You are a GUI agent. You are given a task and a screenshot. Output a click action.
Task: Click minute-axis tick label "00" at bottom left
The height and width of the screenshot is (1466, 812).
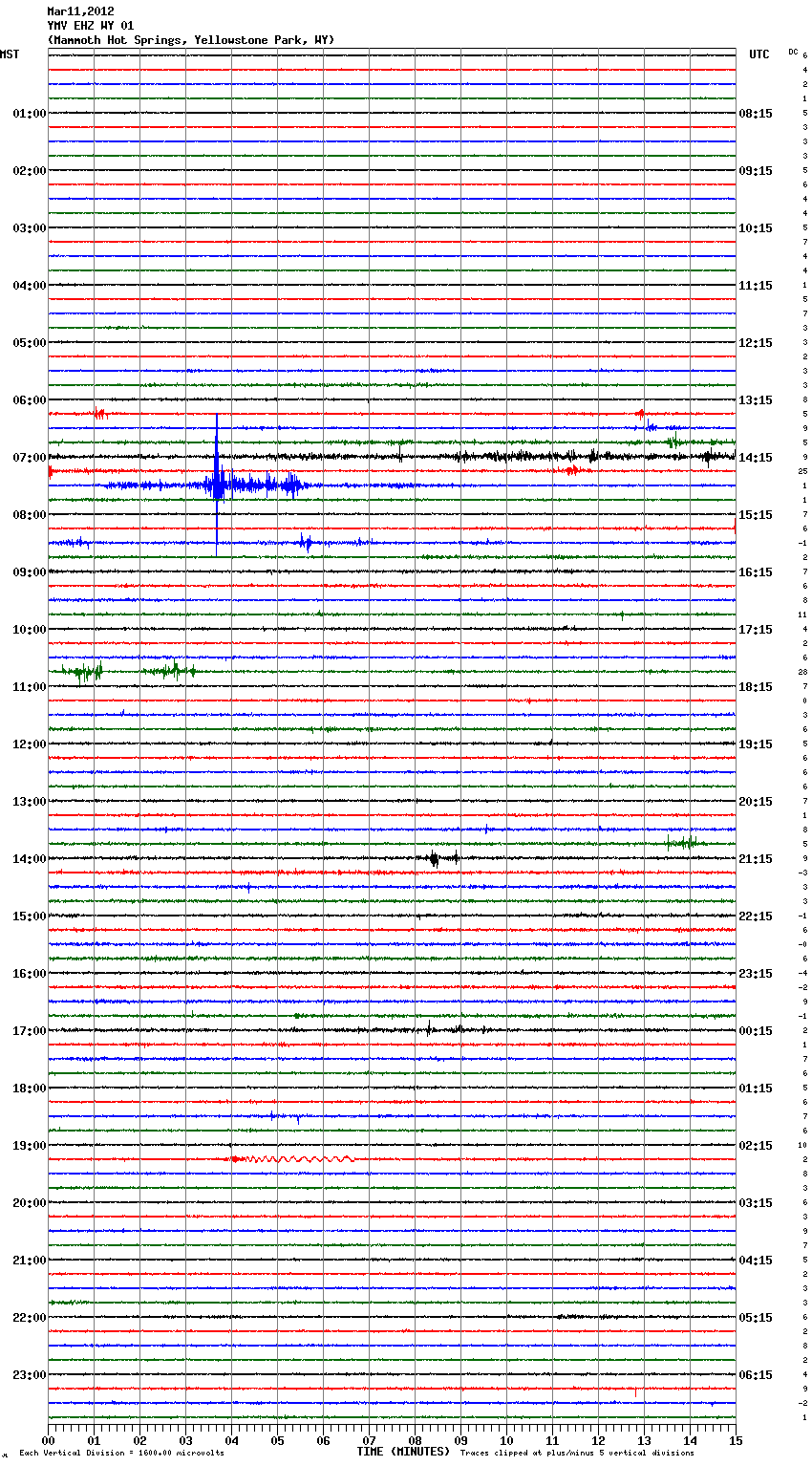48,1440
